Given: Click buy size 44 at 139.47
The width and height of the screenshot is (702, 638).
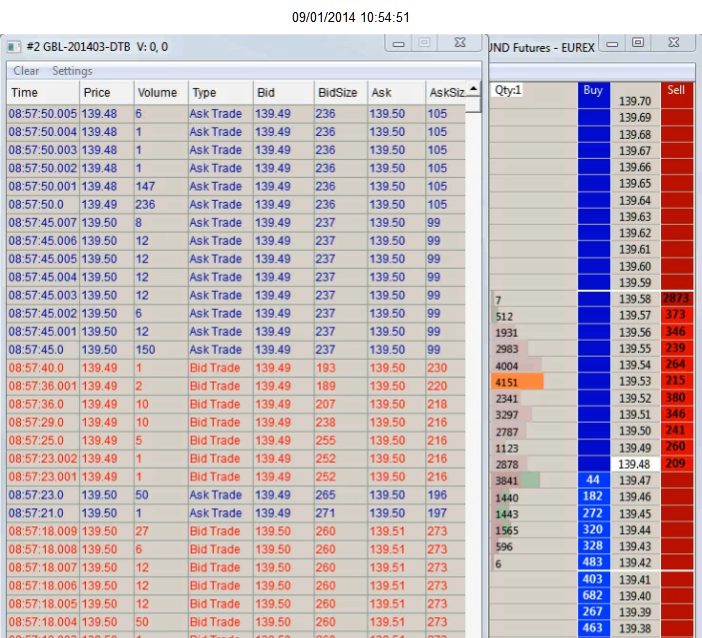Looking at the screenshot, I should [x=593, y=480].
